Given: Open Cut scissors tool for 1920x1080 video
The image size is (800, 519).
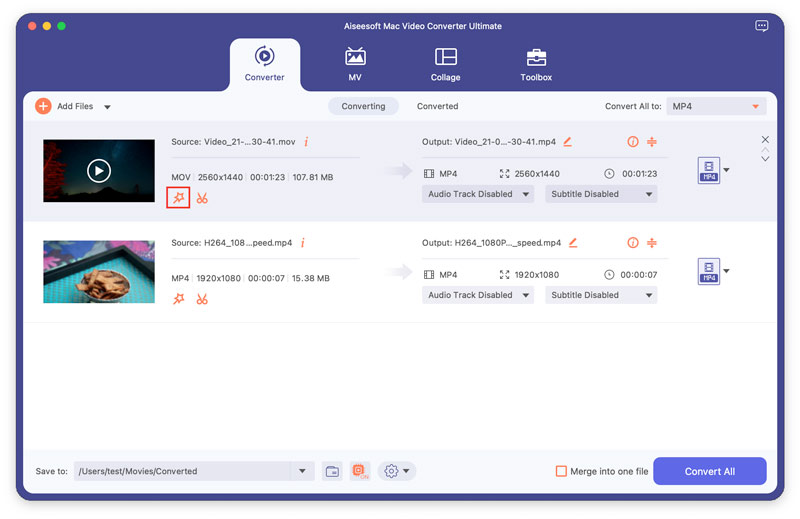Looking at the screenshot, I should [x=202, y=299].
